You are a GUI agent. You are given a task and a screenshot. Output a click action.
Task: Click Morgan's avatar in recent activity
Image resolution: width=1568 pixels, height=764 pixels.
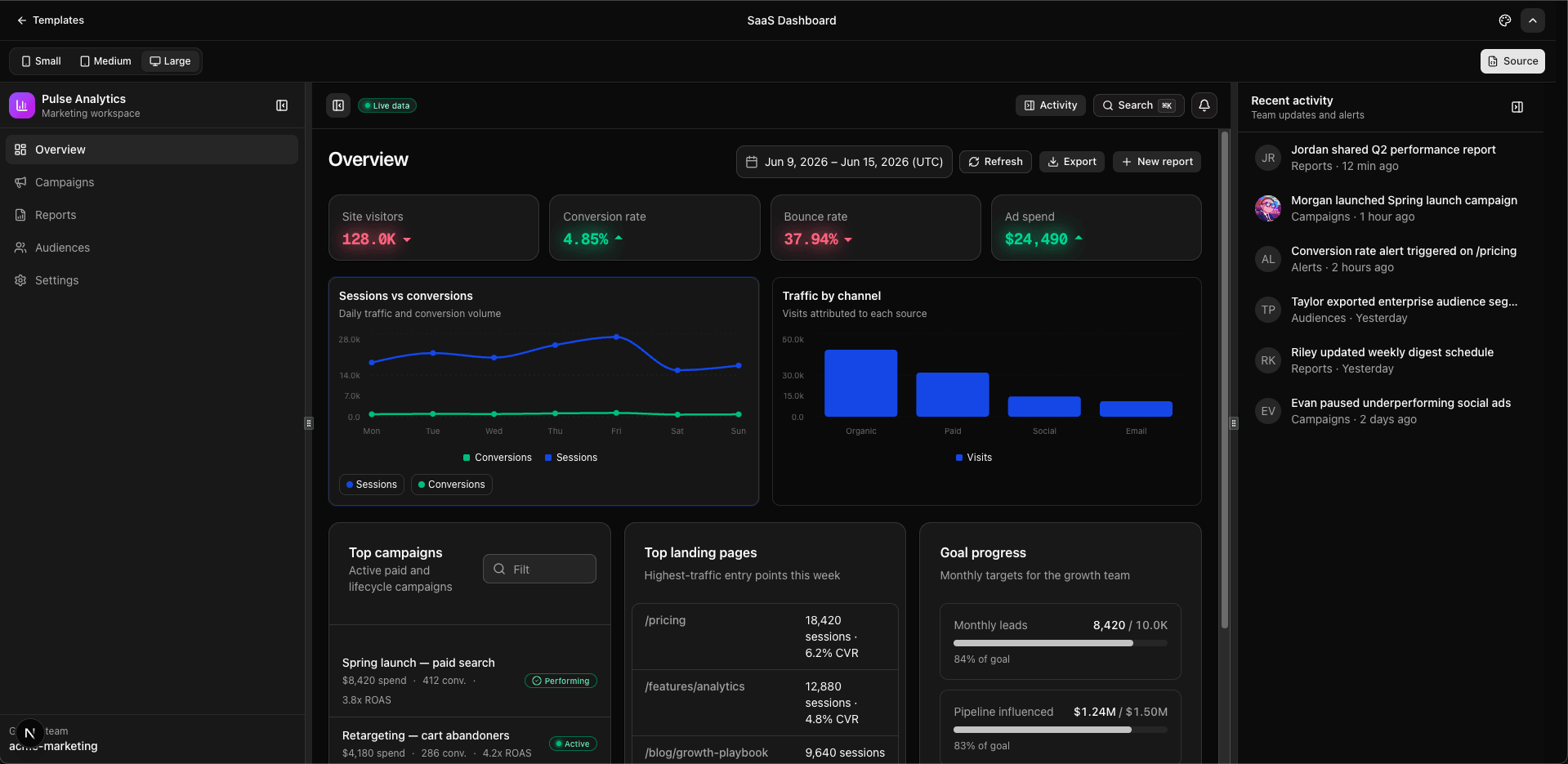1268,208
